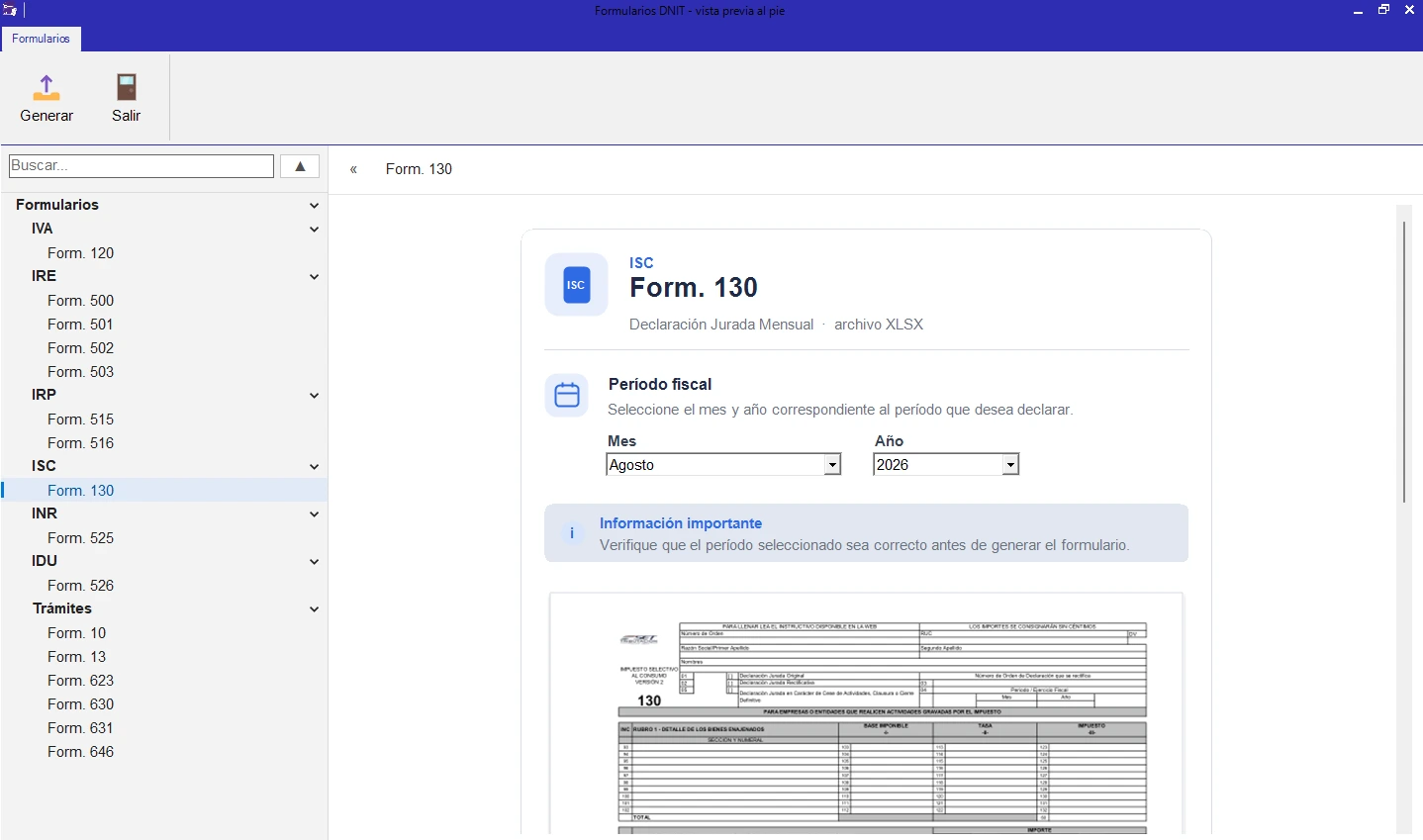Select Form. 120 in the tree
The image size is (1423, 840).
(80, 253)
